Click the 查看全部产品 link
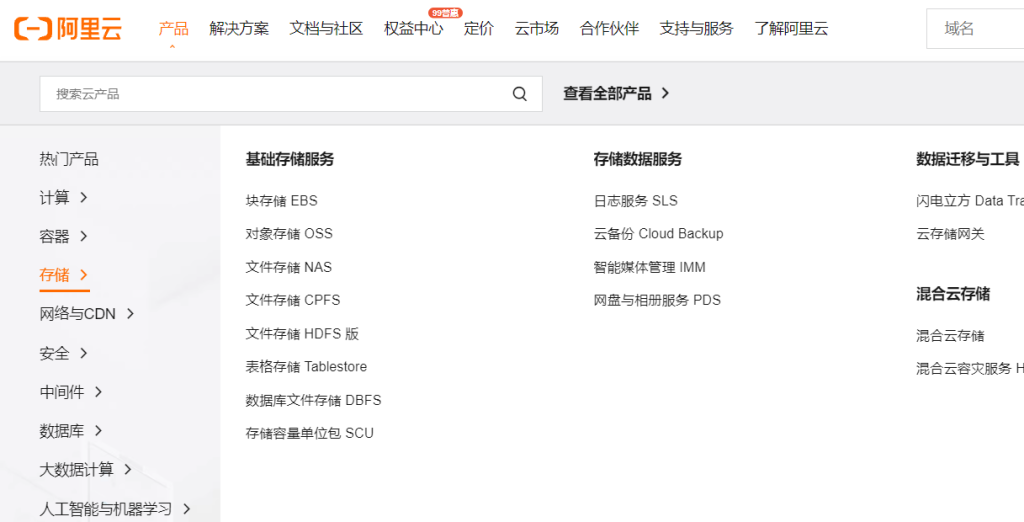Viewport: 1024px width, 522px height. coord(616,93)
